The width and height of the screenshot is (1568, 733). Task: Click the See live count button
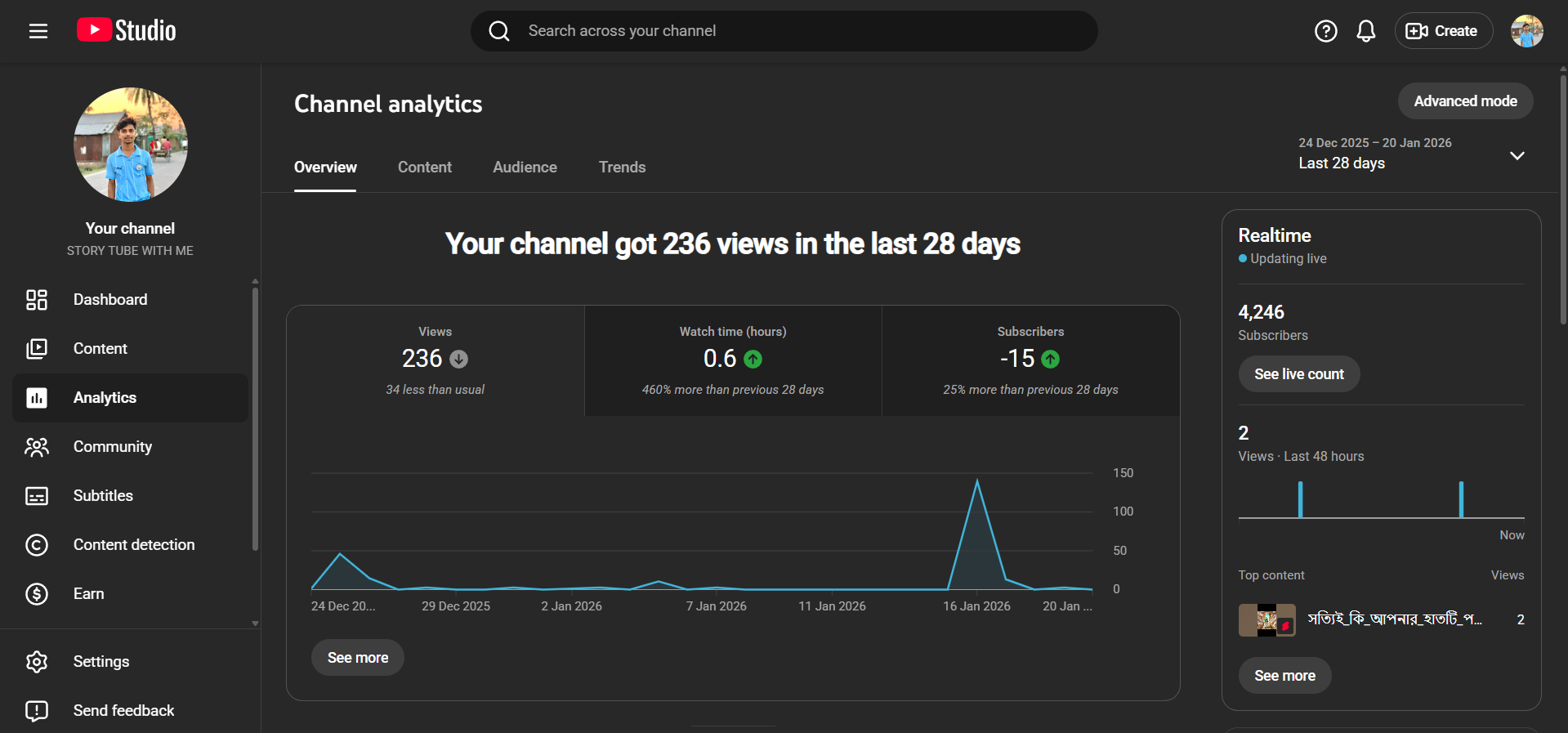click(x=1298, y=374)
